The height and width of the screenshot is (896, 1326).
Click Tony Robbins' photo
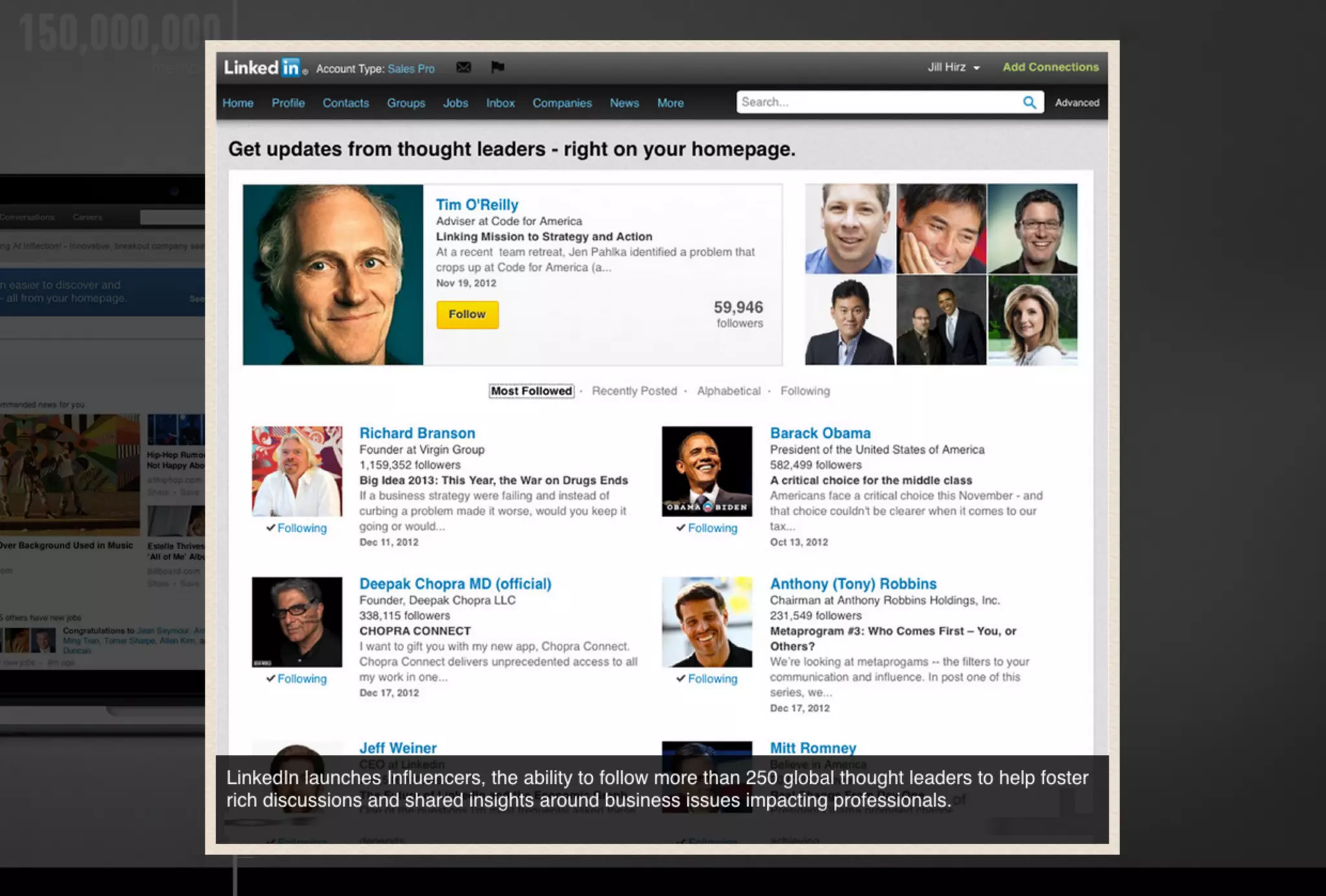click(x=706, y=622)
